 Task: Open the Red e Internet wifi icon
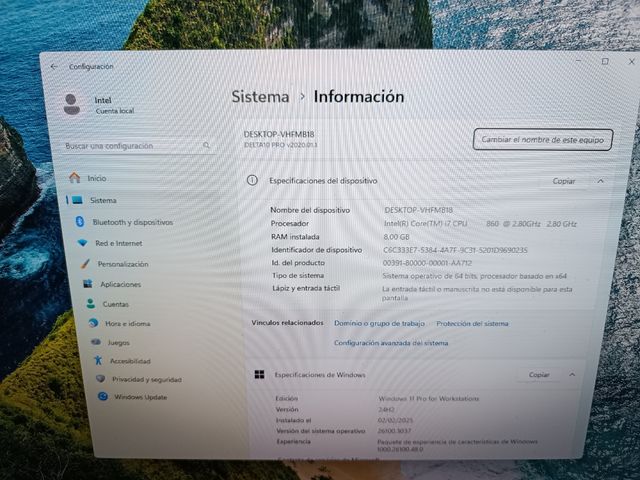[83, 243]
